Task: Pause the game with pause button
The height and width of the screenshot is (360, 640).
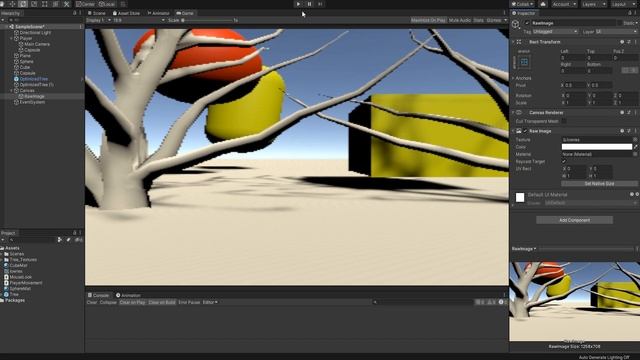Action: tap(309, 4)
